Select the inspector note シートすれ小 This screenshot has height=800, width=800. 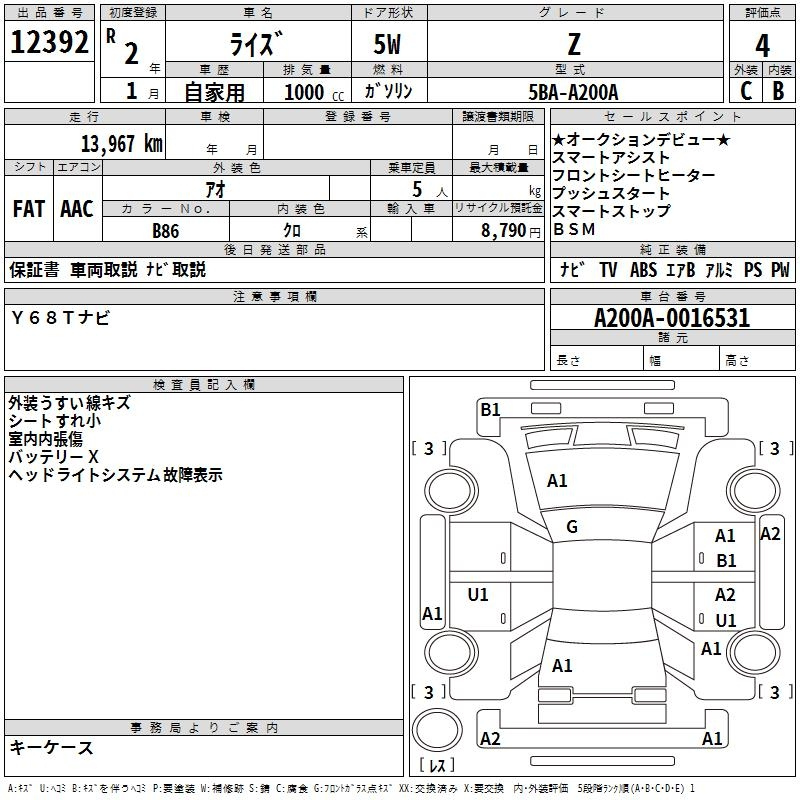point(55,421)
